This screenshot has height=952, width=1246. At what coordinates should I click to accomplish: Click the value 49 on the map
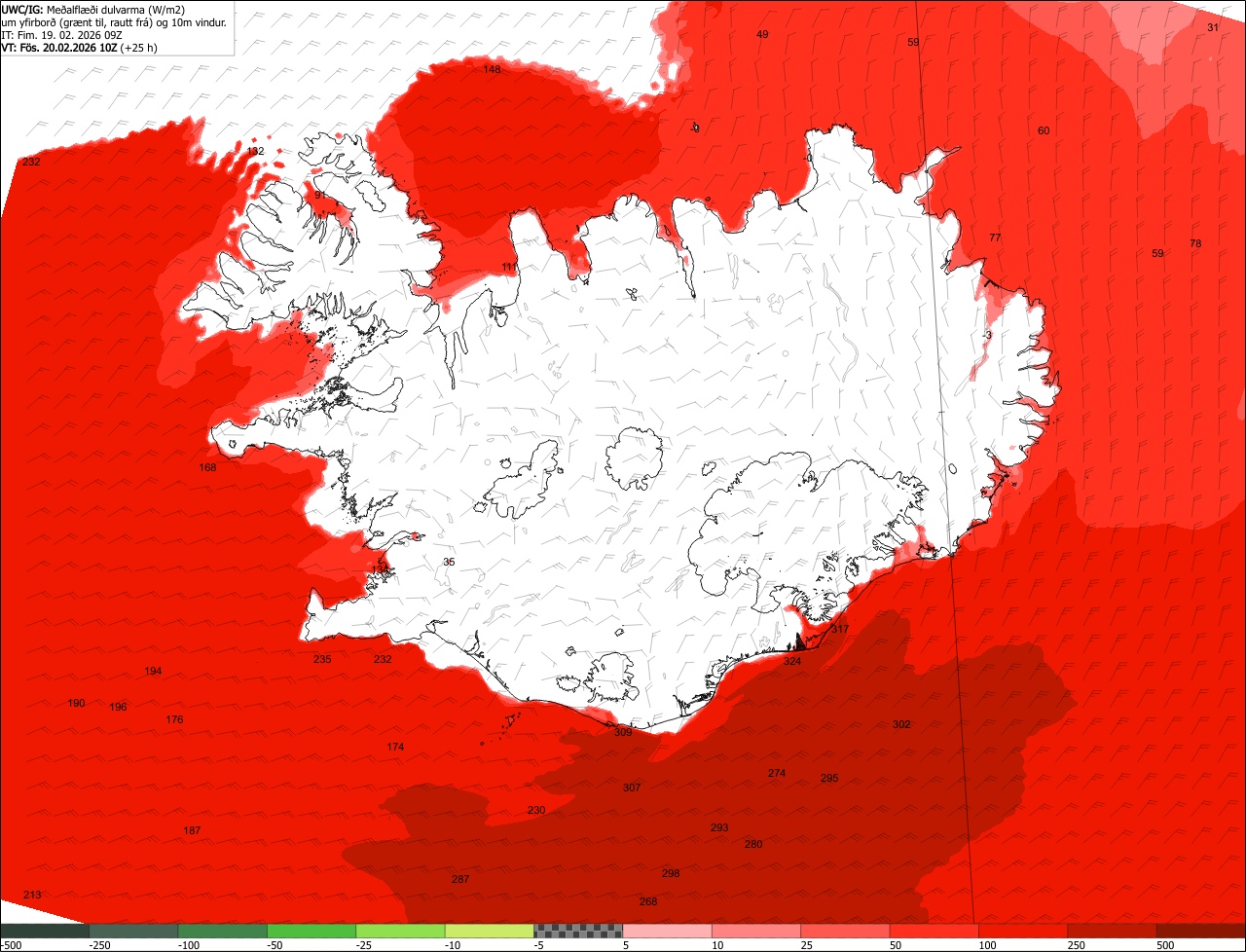[x=762, y=34]
